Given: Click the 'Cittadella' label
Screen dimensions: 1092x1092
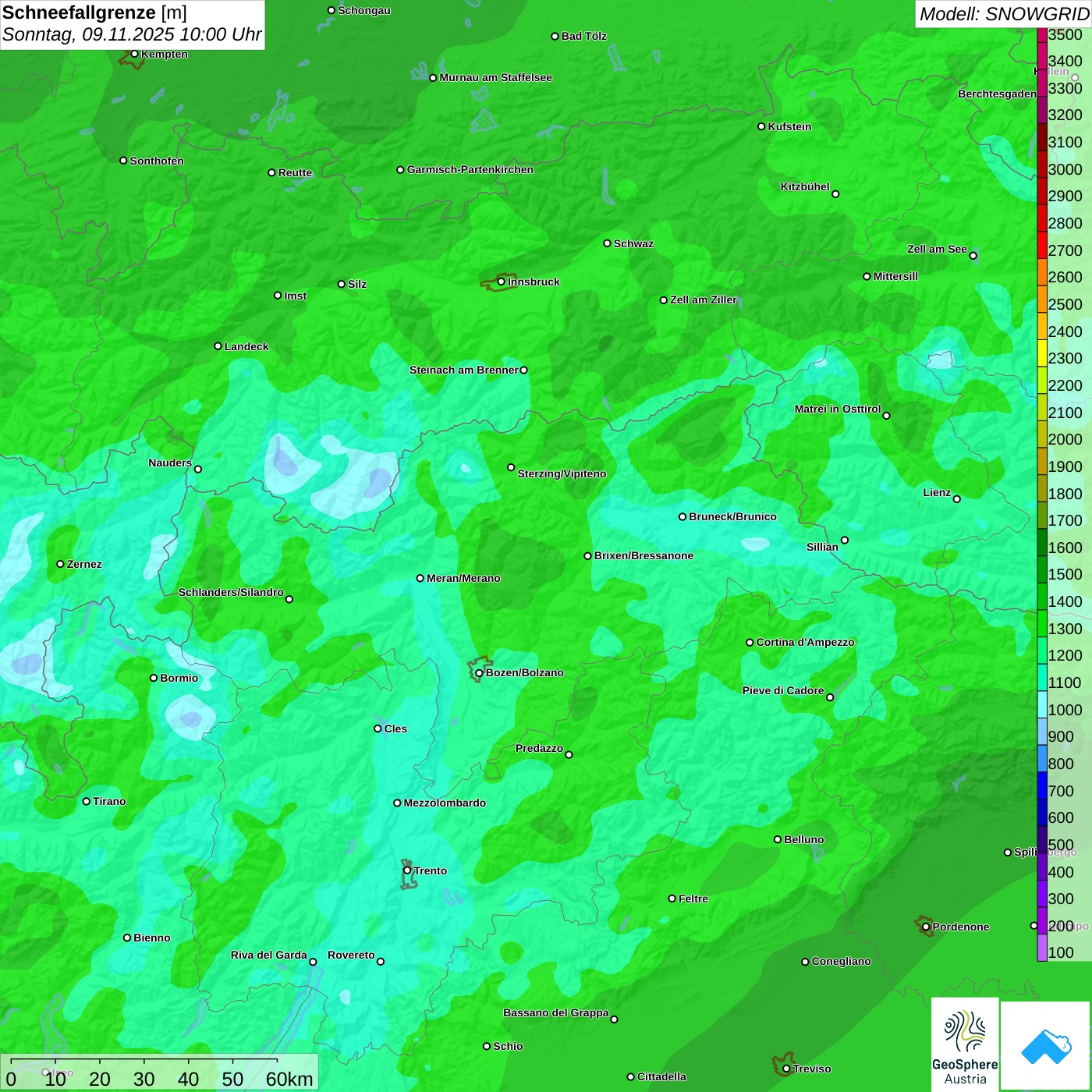Looking at the screenshot, I should click(x=661, y=1076).
